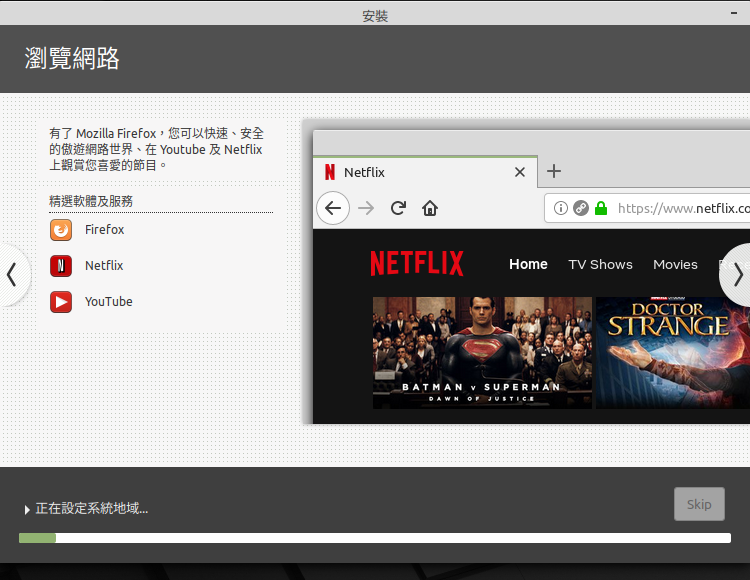The image size is (750, 580).
Task: Go to previous slide with left arrow
Action: (12, 274)
